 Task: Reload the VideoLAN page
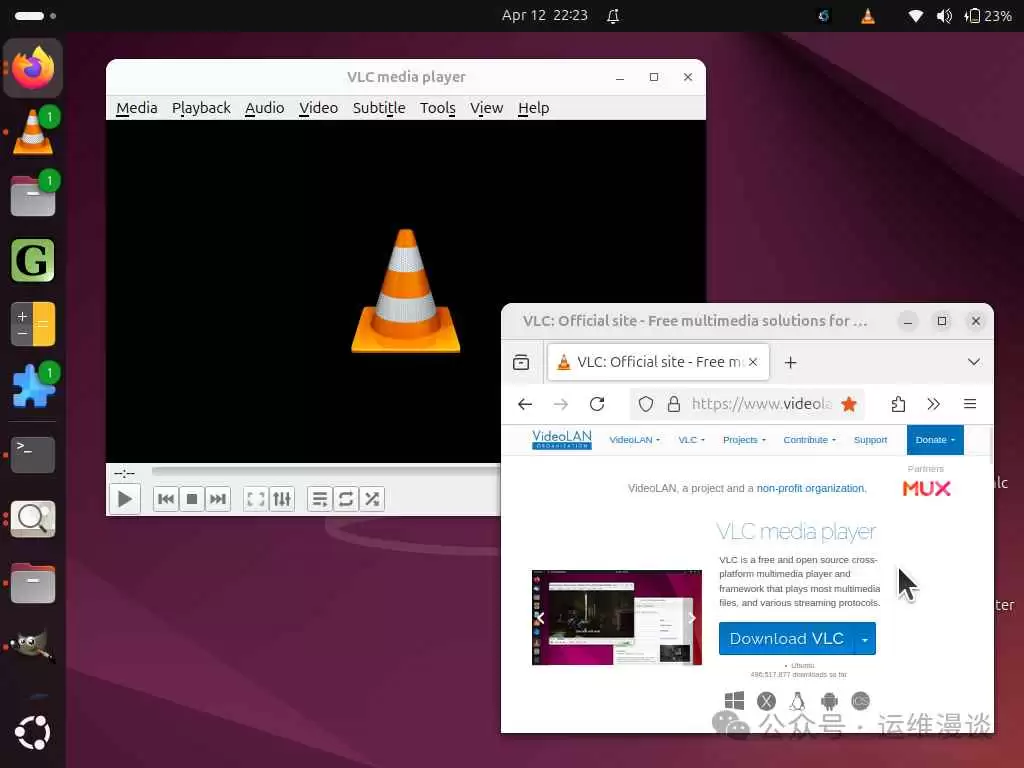(597, 404)
